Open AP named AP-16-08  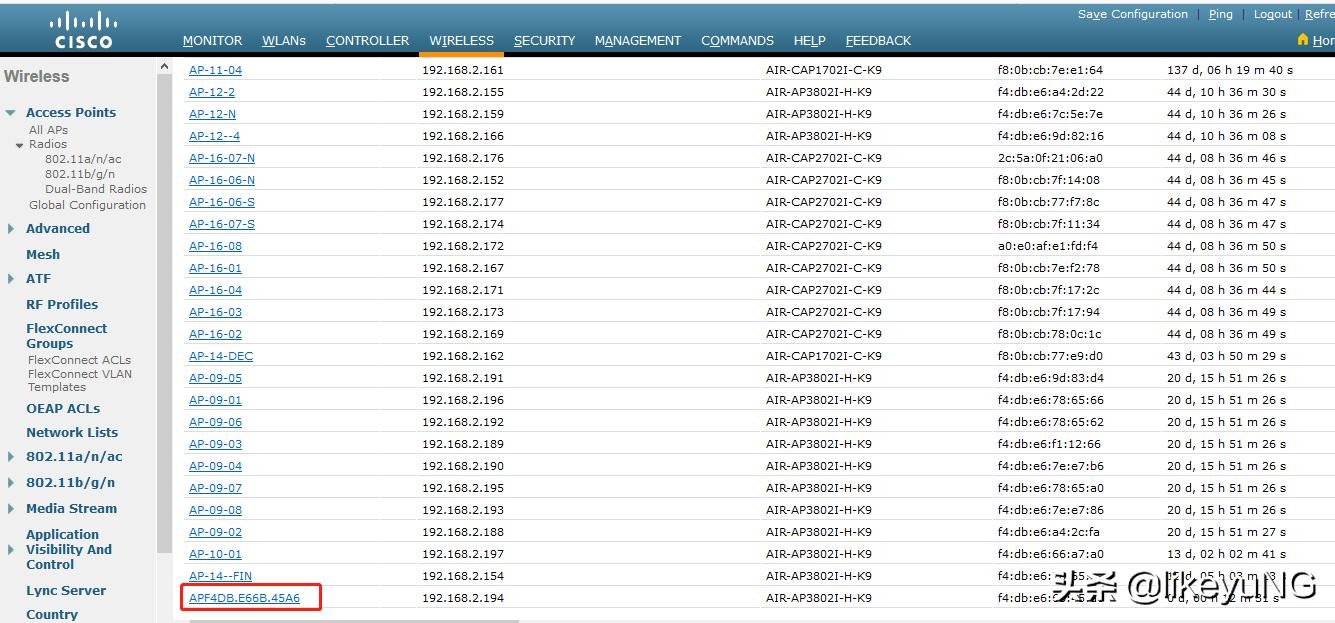click(215, 246)
